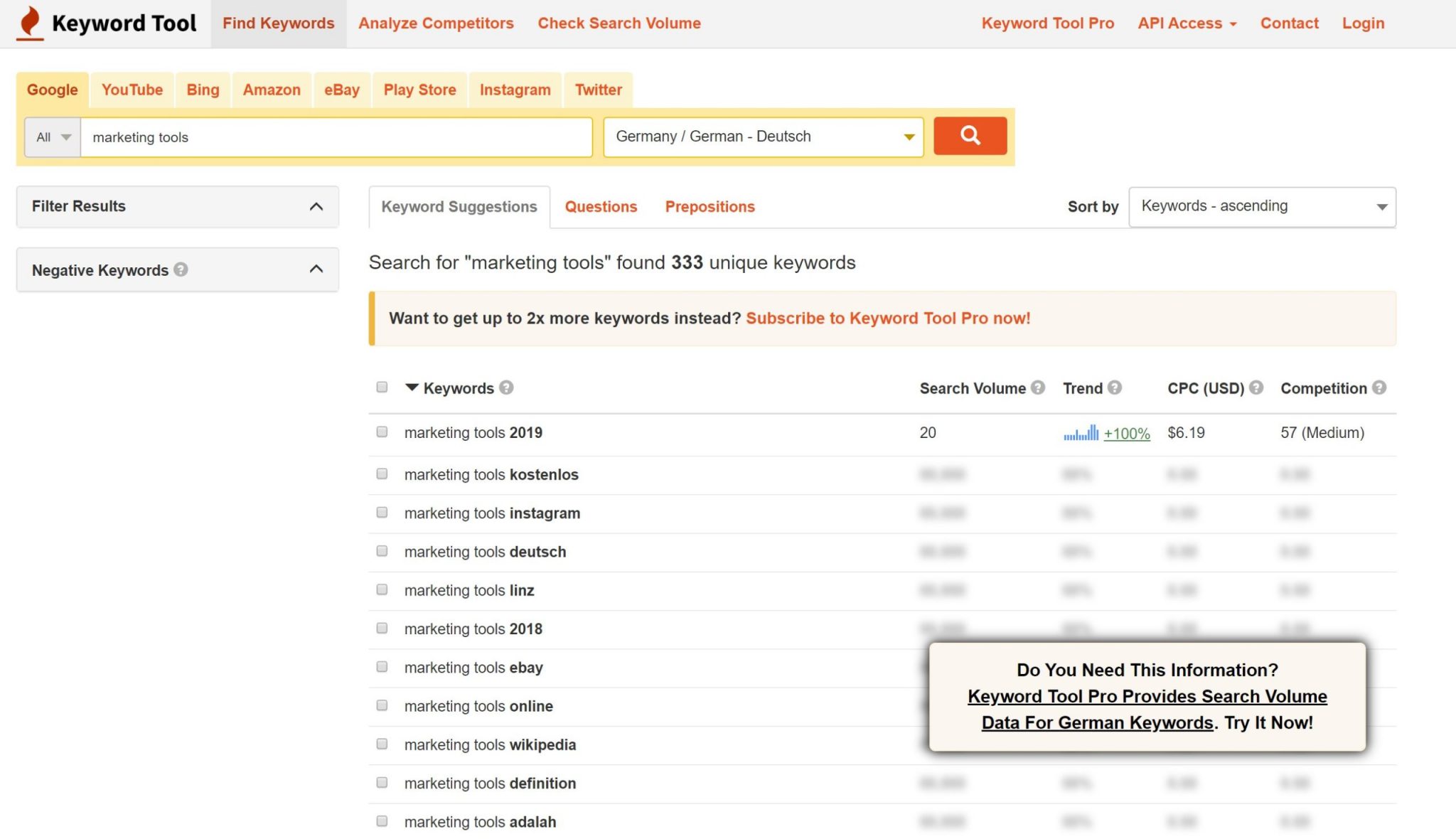Image resolution: width=1456 pixels, height=839 pixels.
Task: Open the Sort by dropdown
Action: point(1262,207)
